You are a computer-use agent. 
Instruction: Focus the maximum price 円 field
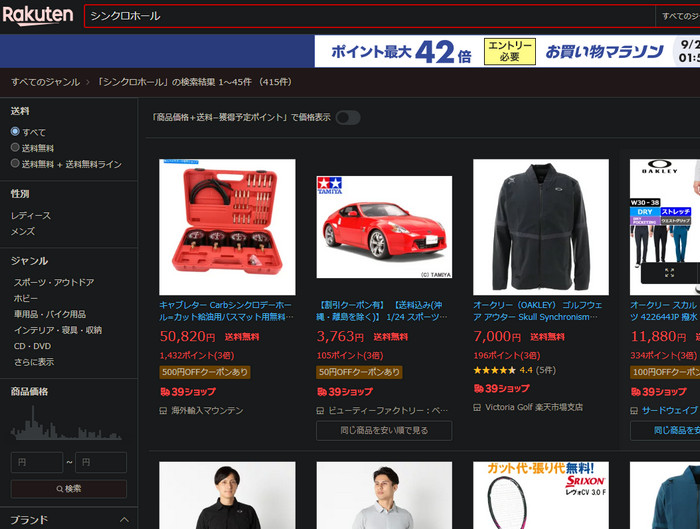click(101, 462)
